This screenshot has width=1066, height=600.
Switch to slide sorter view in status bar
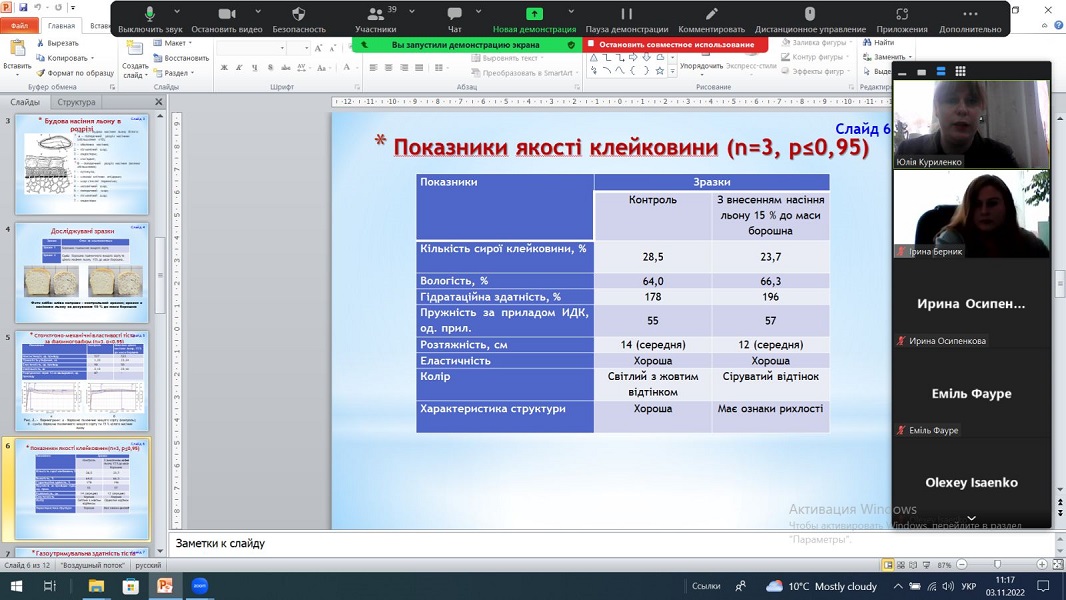click(x=901, y=565)
